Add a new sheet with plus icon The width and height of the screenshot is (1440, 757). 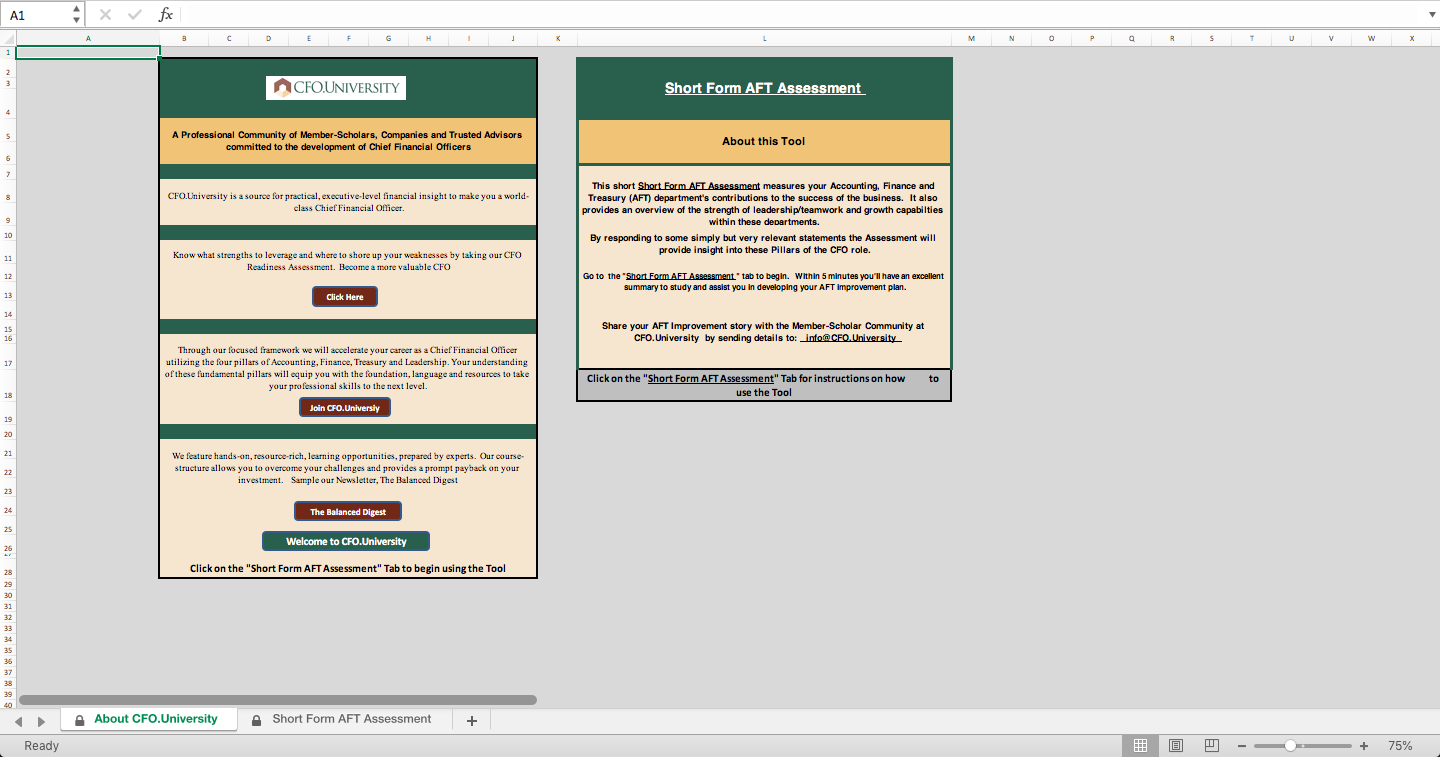point(472,720)
